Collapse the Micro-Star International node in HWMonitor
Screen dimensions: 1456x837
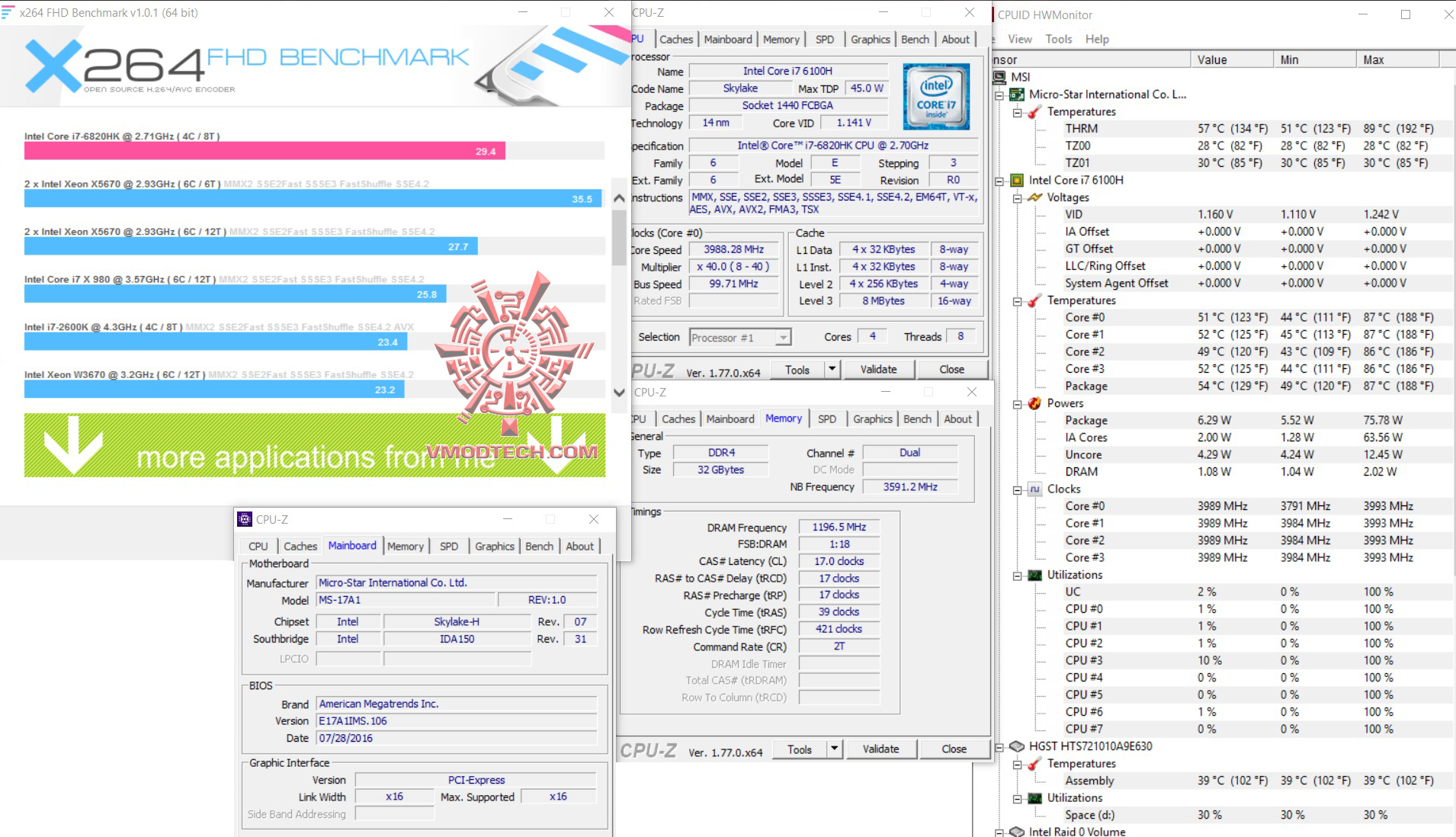(999, 95)
